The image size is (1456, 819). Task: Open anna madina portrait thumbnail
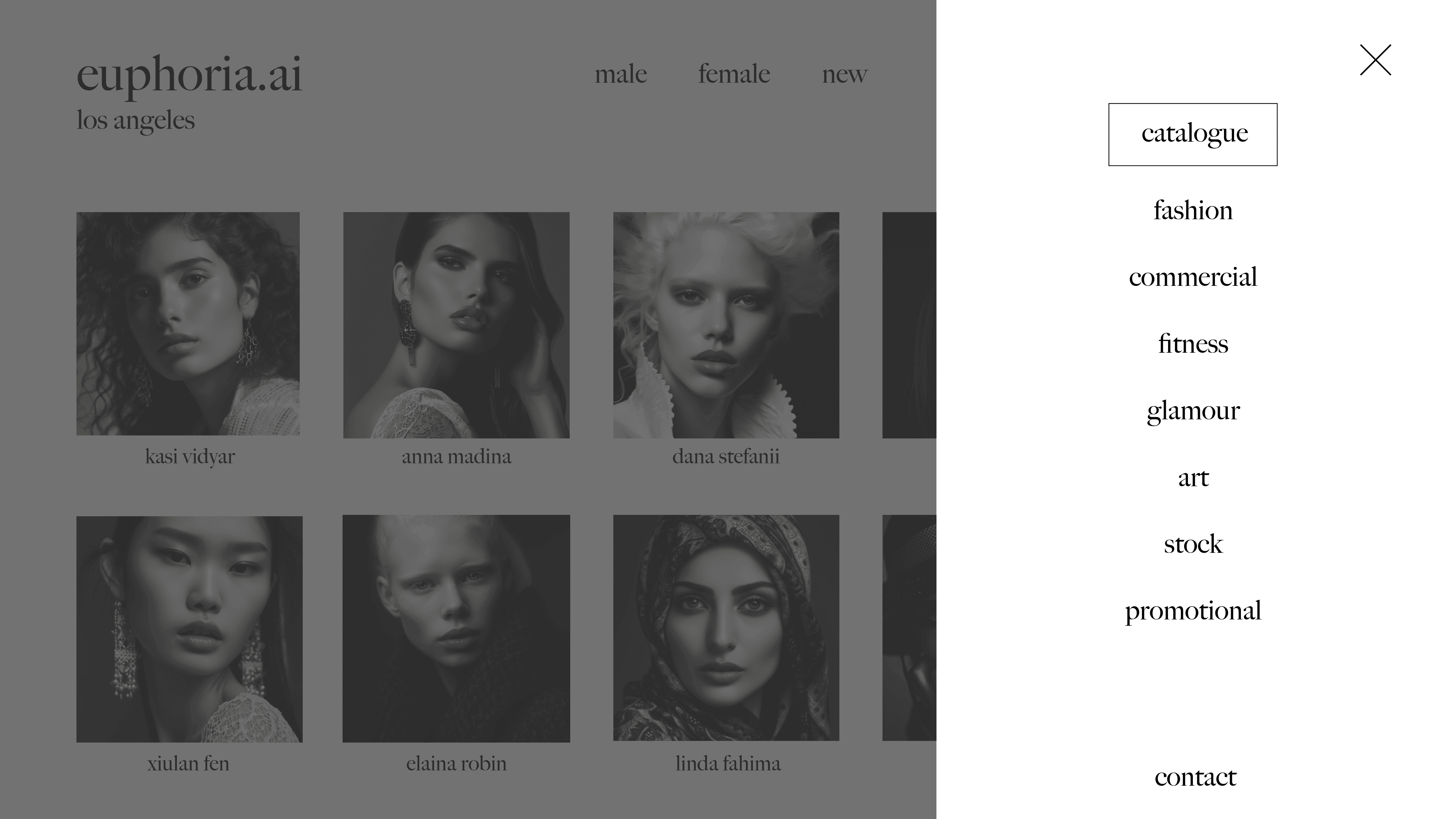[x=456, y=325]
